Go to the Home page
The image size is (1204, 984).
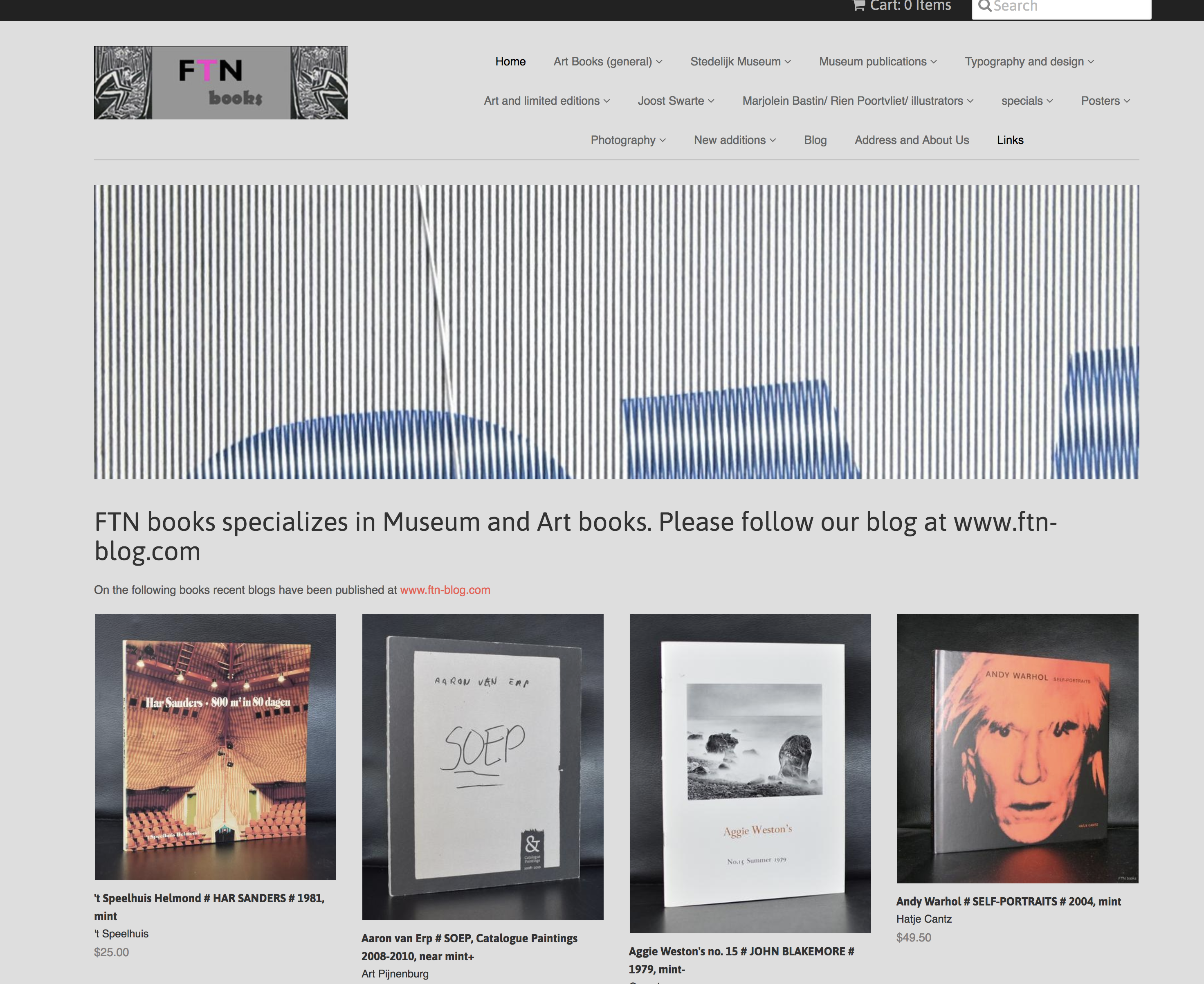pos(510,61)
